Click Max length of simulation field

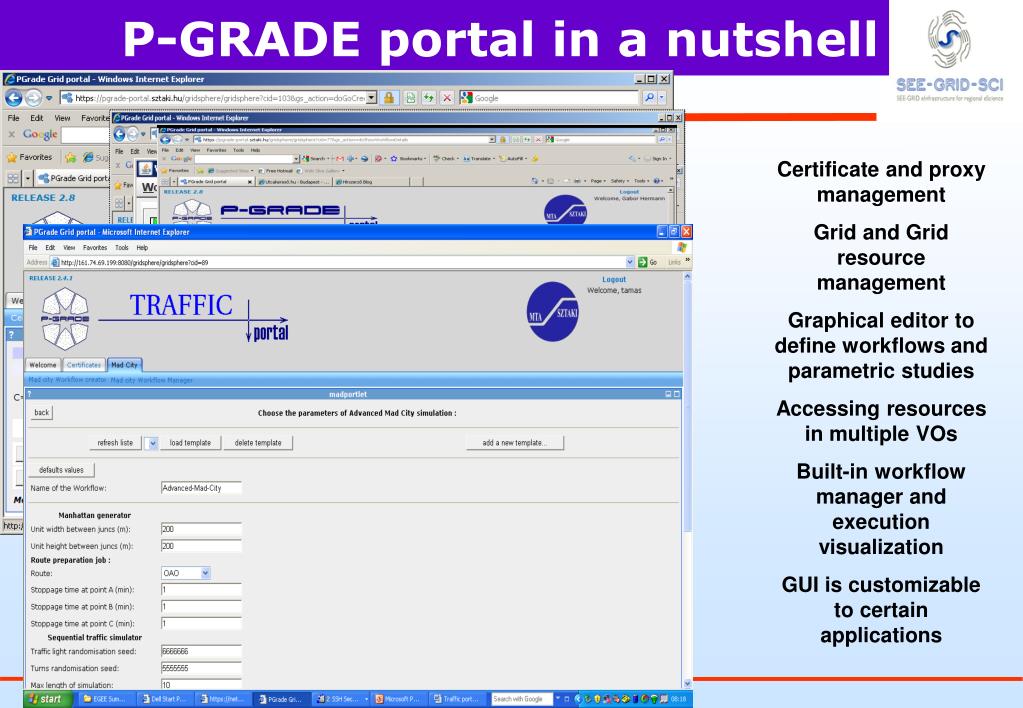tap(201, 685)
